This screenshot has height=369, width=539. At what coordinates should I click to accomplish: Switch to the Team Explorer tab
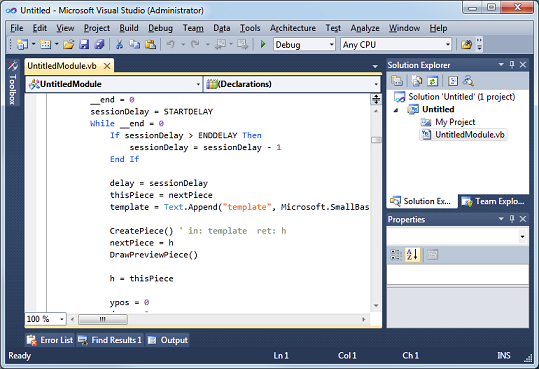pyautogui.click(x=493, y=202)
